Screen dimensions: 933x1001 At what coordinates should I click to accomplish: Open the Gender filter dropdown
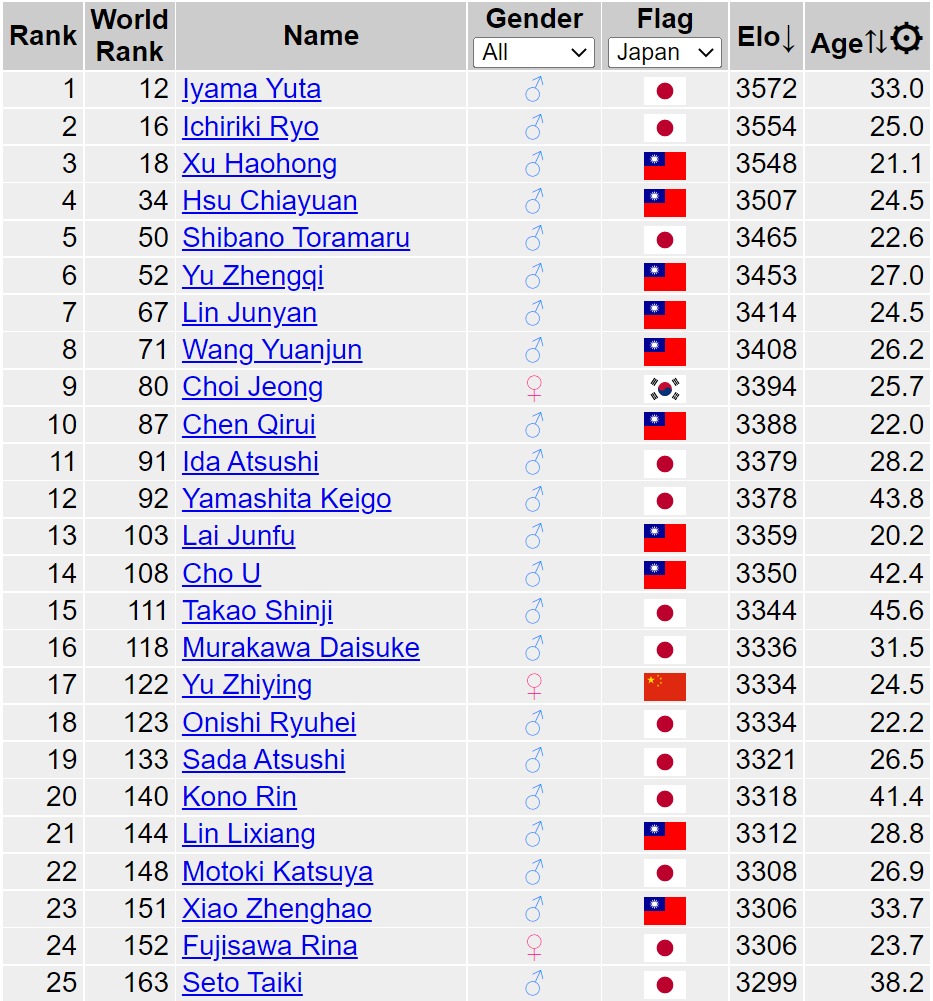pyautogui.click(x=534, y=53)
